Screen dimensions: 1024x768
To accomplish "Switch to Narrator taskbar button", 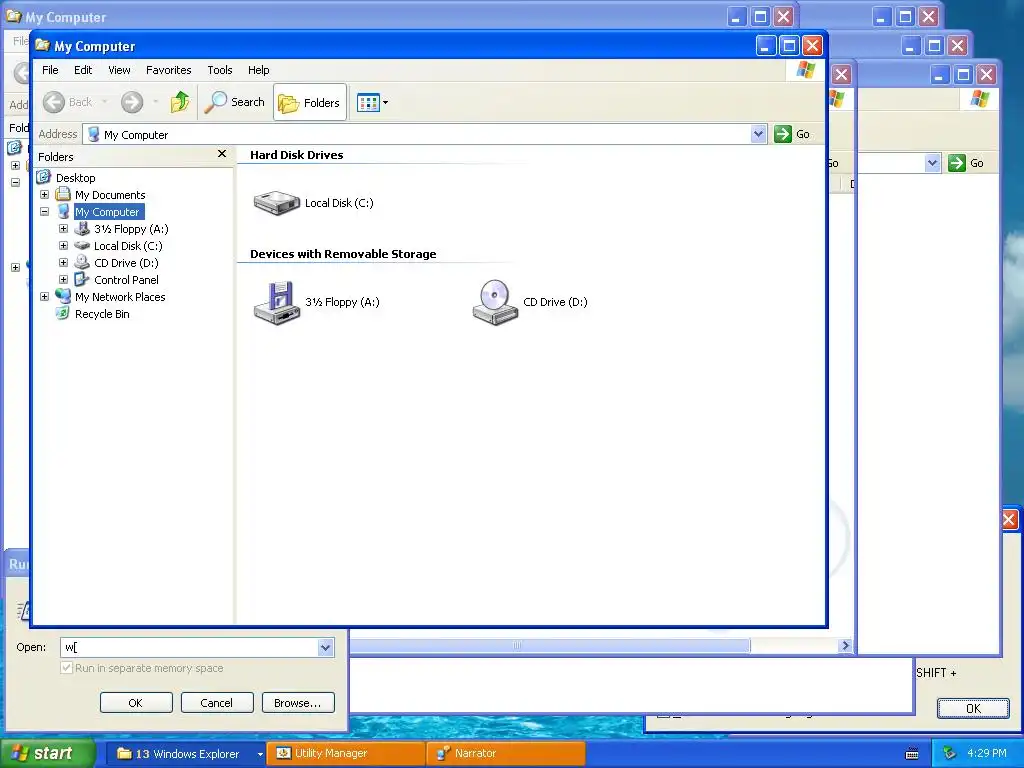I will [x=505, y=754].
